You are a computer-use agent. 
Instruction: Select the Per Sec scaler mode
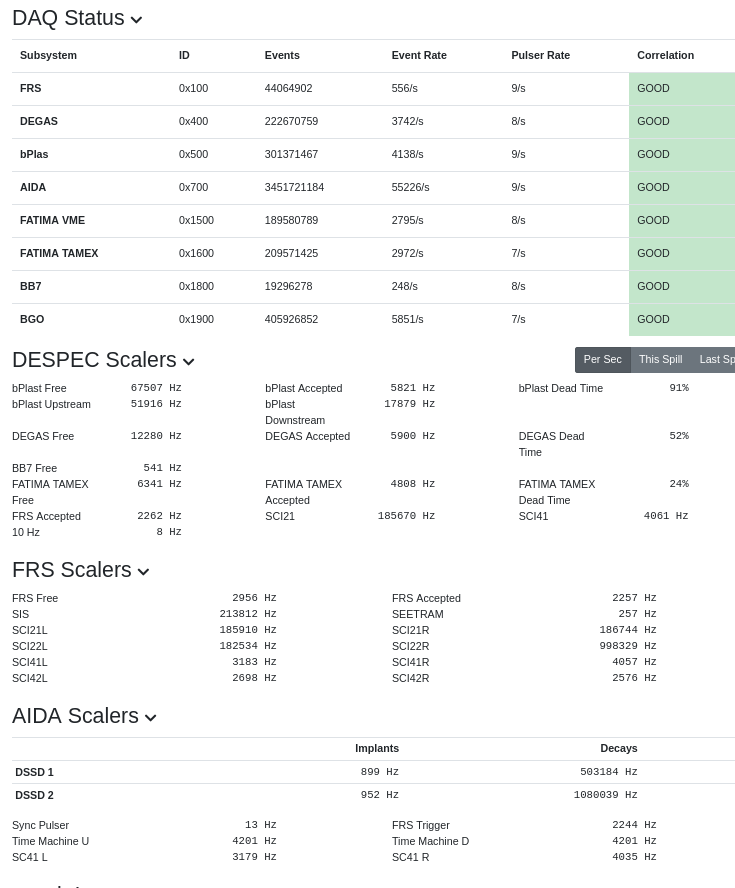[602, 360]
